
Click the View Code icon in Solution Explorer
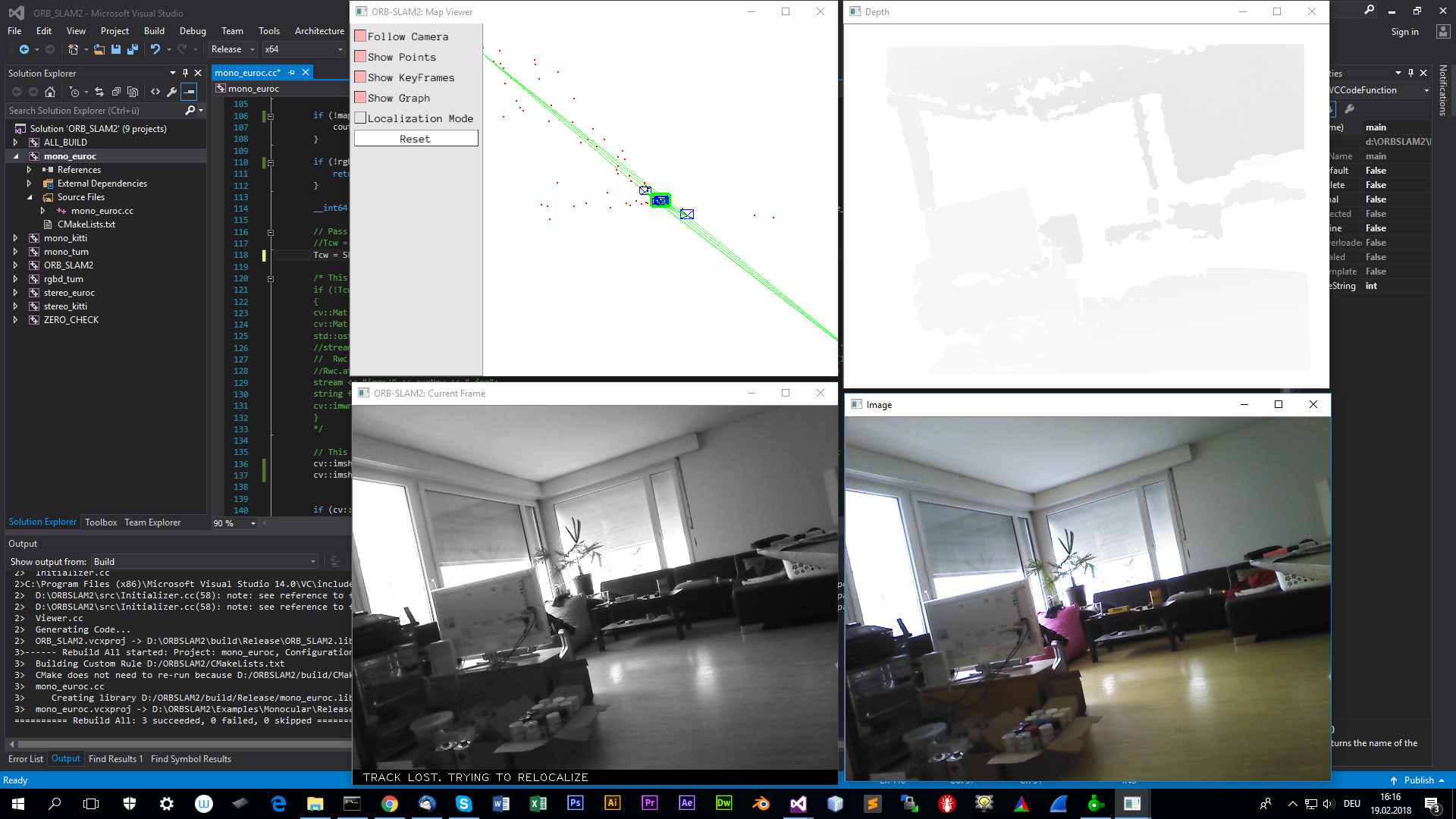(x=155, y=92)
